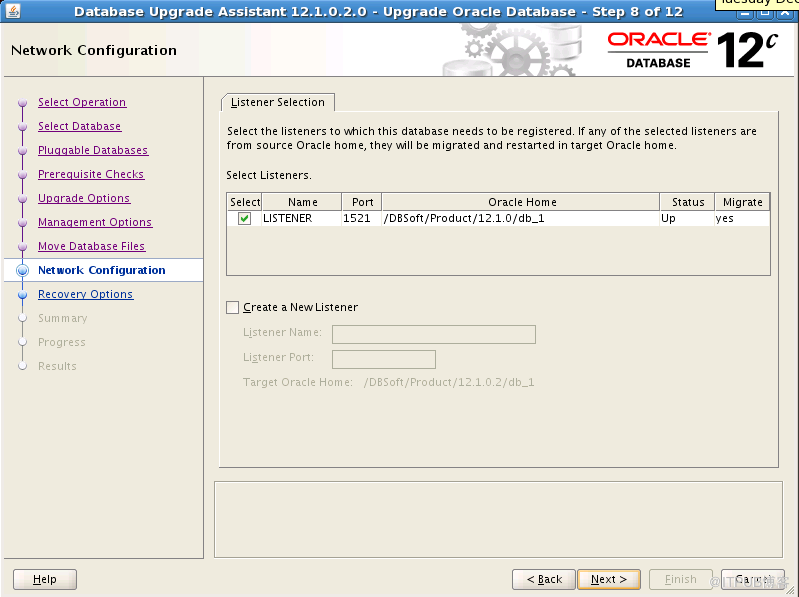Click the Select Operation step bullet
Screen dimensions: 799x597
click(22, 102)
